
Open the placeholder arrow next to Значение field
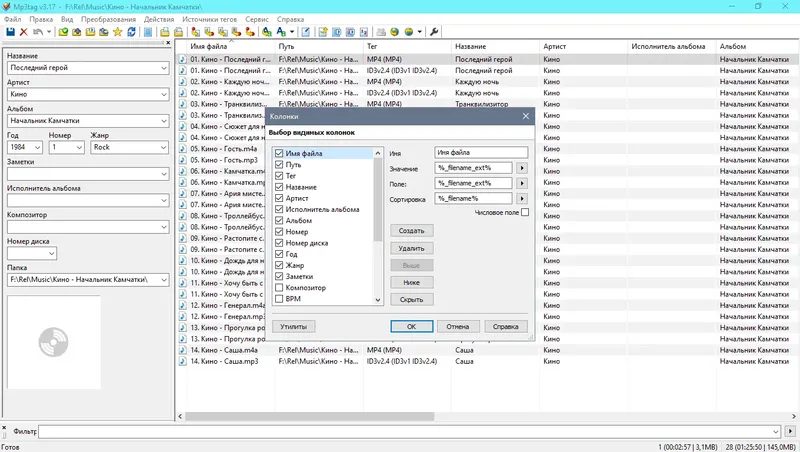[522, 168]
